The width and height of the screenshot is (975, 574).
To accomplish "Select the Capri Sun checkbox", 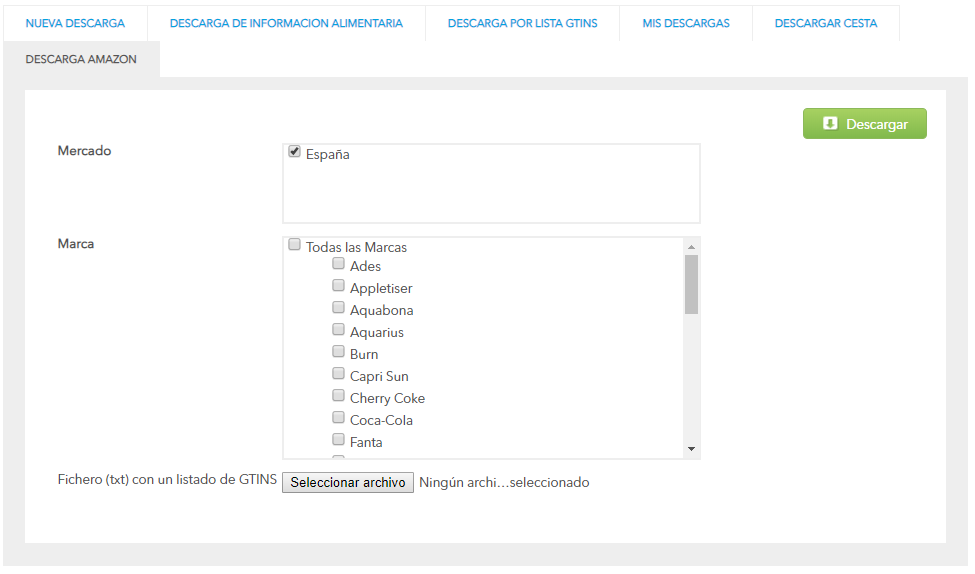I will (338, 373).
